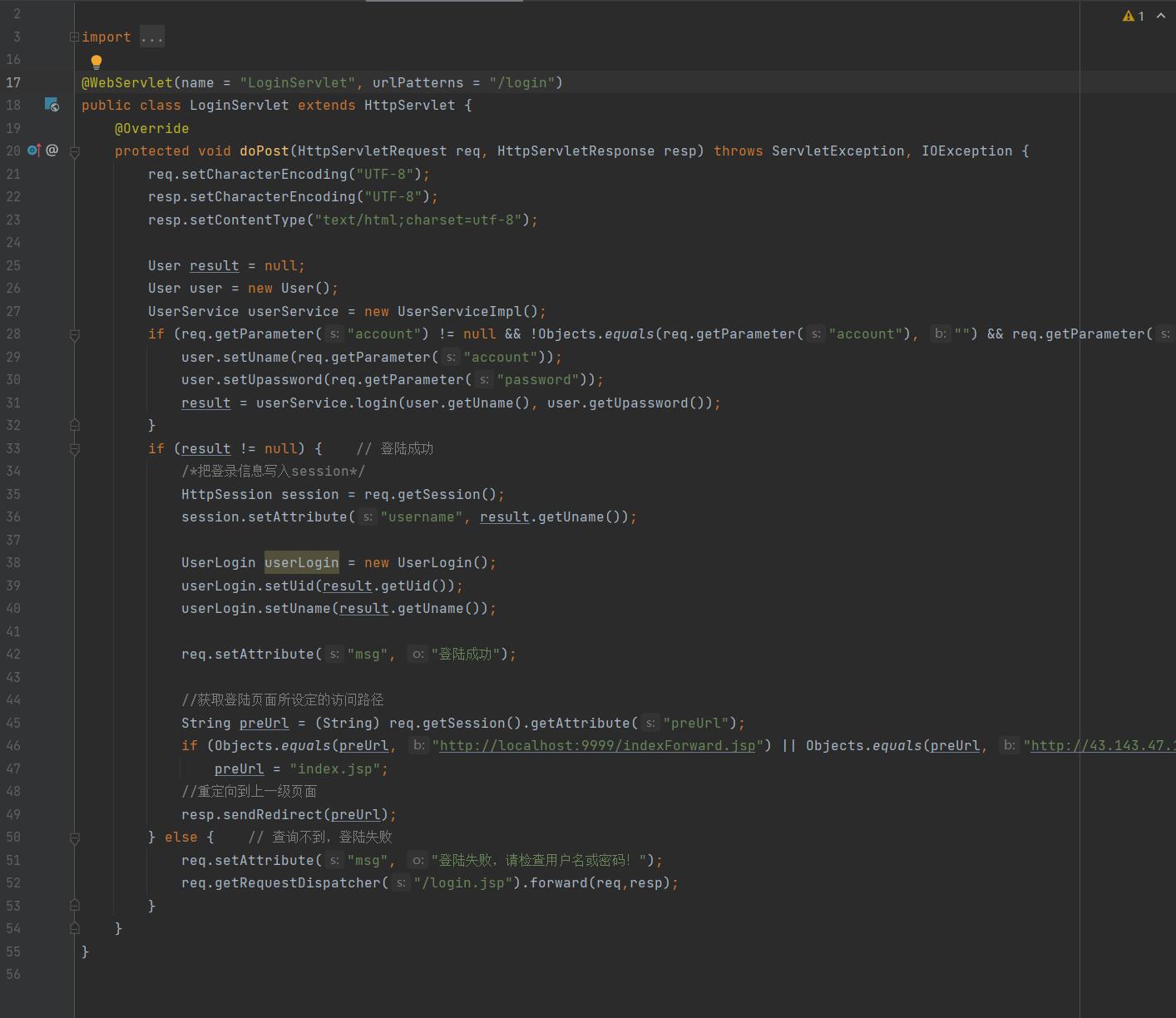Click the "preUrl" string on line 45
This screenshot has width=1176, height=1018.
tap(696, 724)
